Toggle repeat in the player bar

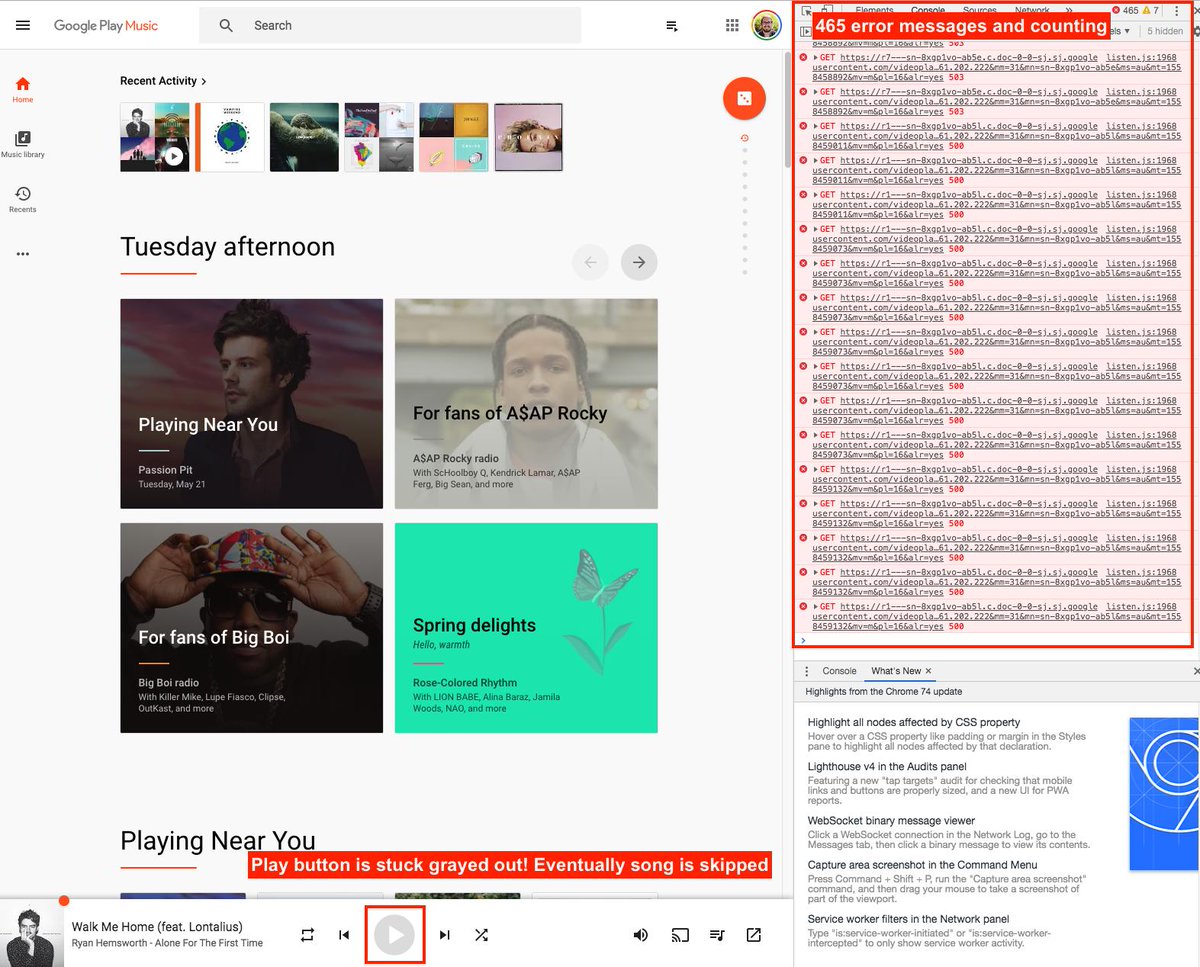coord(307,935)
